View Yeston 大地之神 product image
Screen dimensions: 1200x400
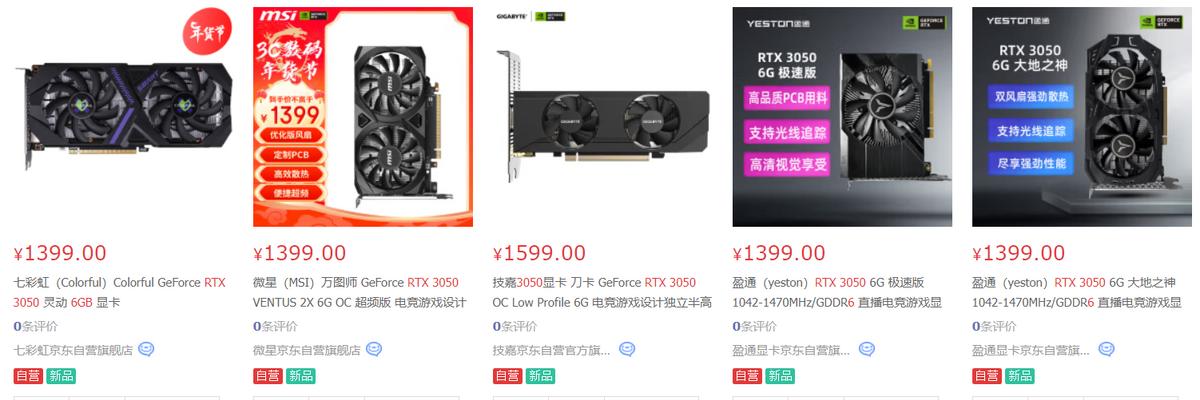click(x=1082, y=117)
